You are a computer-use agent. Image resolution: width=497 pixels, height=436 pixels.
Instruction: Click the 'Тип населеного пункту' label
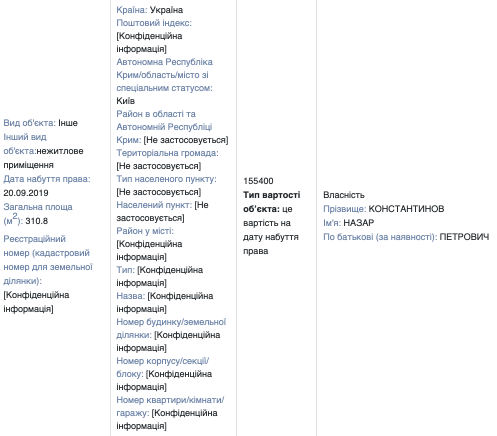166,179
